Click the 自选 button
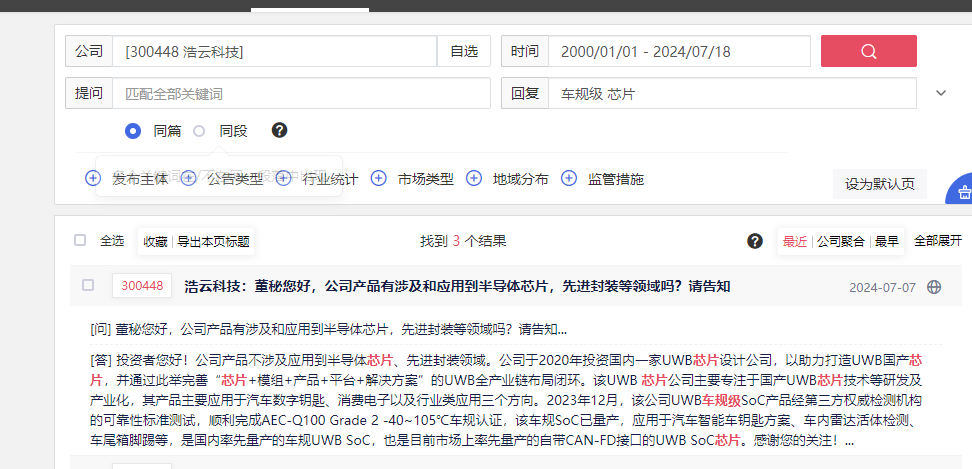 [x=464, y=51]
